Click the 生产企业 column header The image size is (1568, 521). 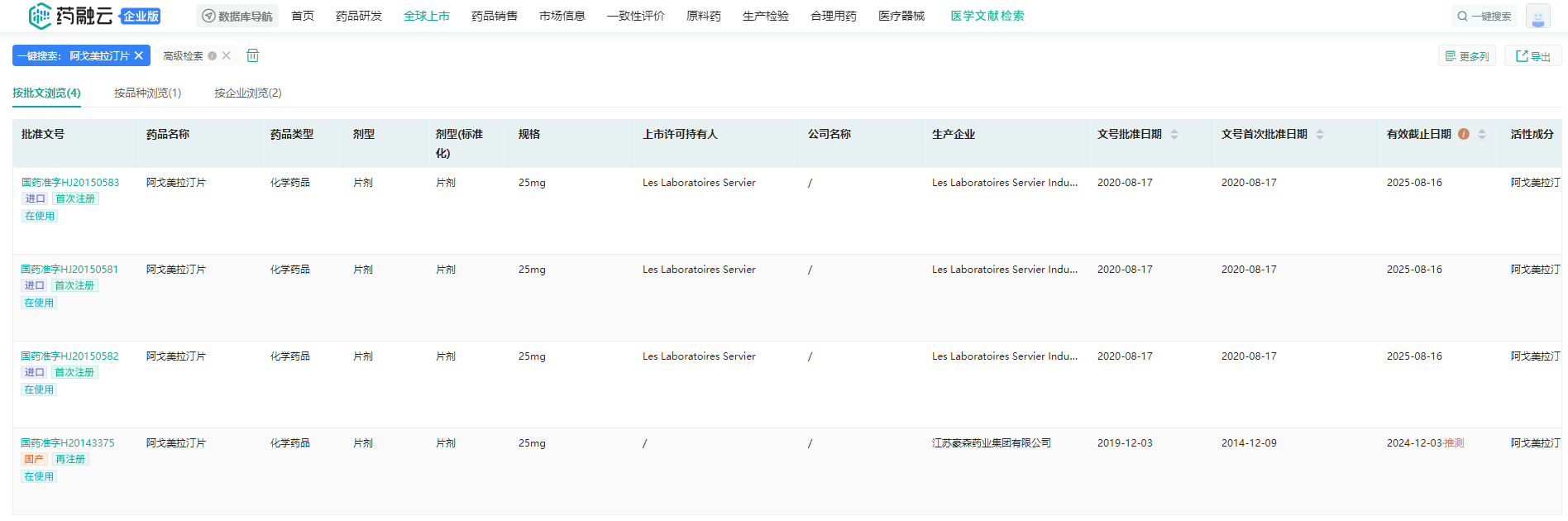pyautogui.click(x=954, y=134)
